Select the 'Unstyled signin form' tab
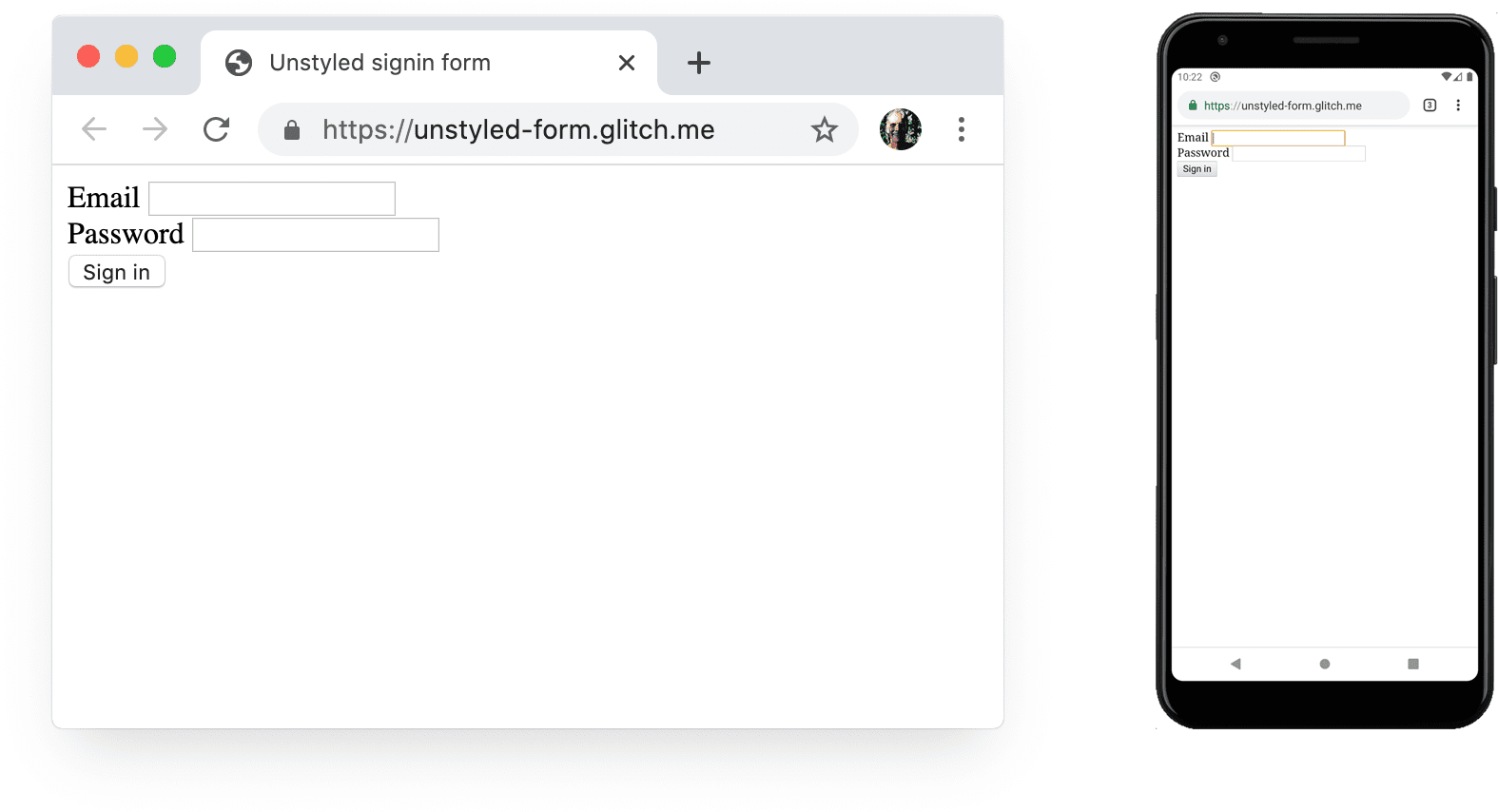The height and width of the screenshot is (812, 1498). [x=380, y=63]
